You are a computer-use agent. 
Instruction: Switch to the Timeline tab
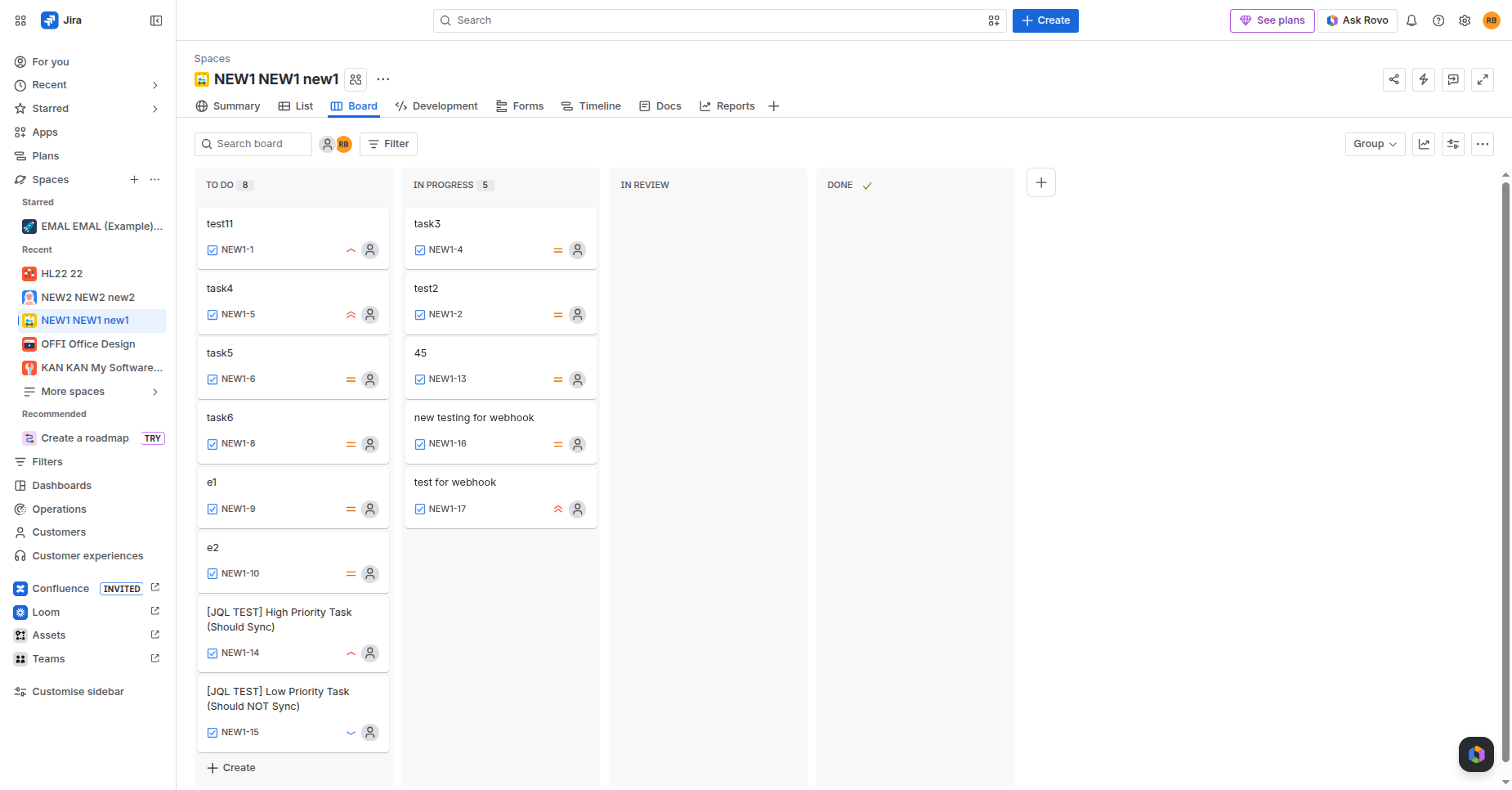click(x=591, y=106)
